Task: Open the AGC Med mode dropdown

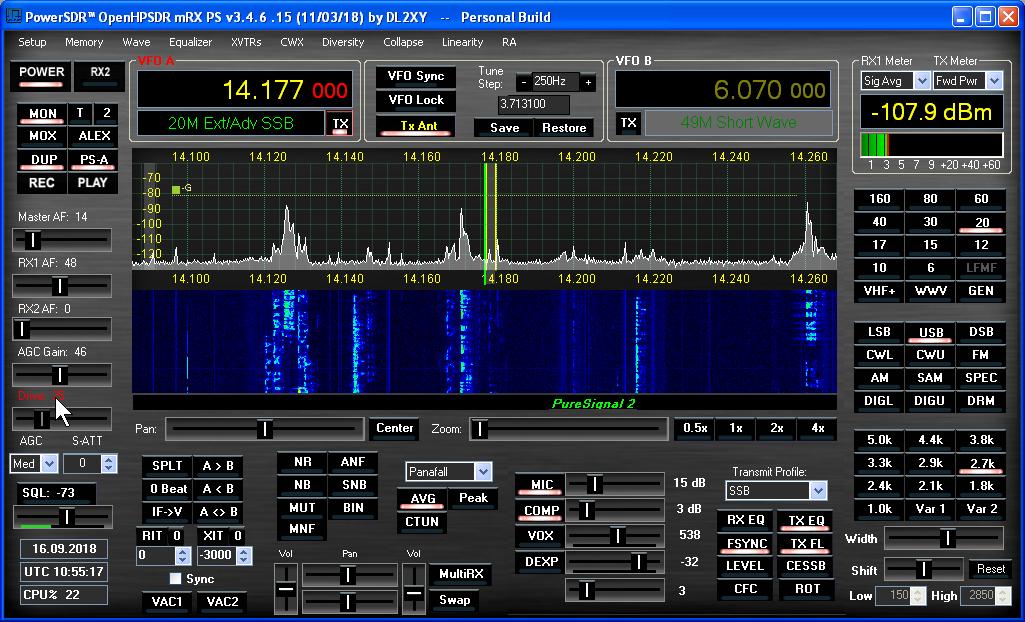Action: 50,464
